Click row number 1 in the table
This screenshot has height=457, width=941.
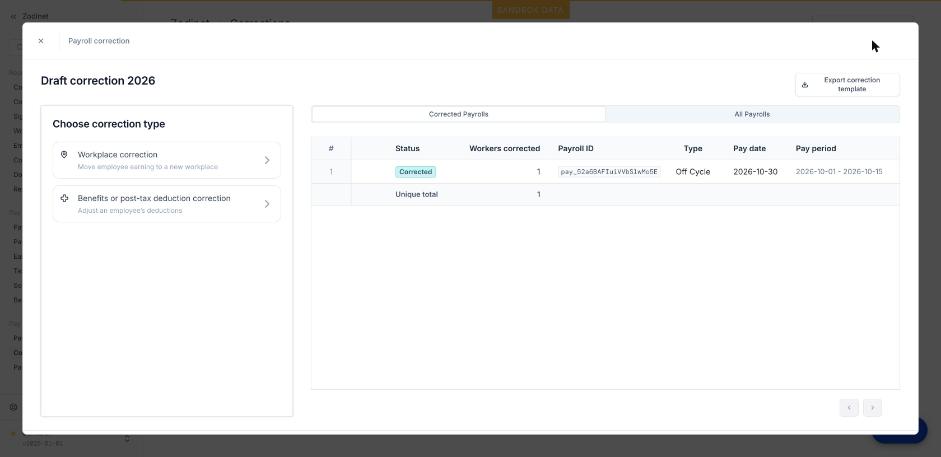tap(331, 172)
